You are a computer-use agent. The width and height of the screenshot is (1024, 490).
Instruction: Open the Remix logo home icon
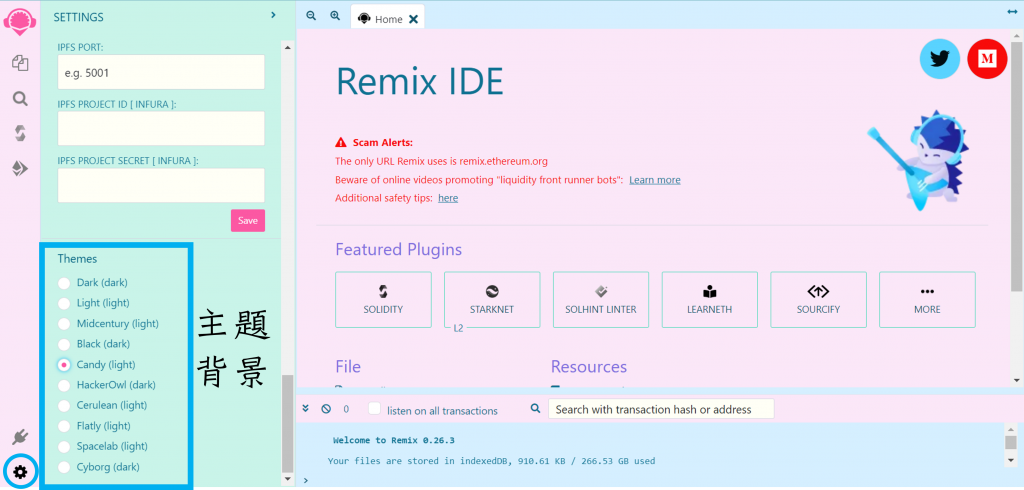[20, 22]
